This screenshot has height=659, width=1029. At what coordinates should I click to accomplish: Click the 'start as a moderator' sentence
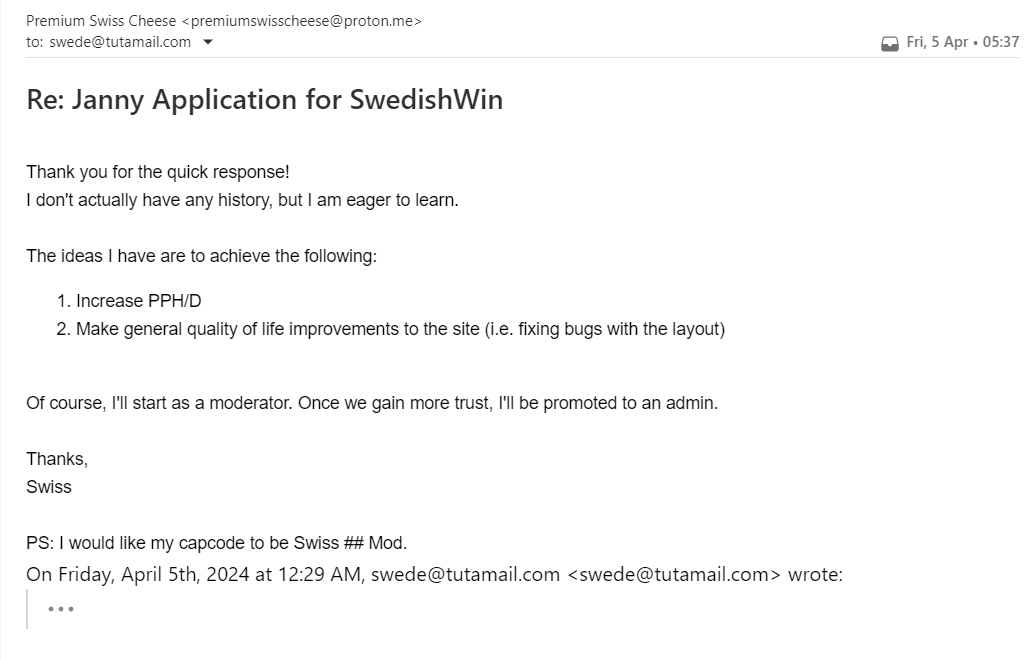click(x=372, y=404)
